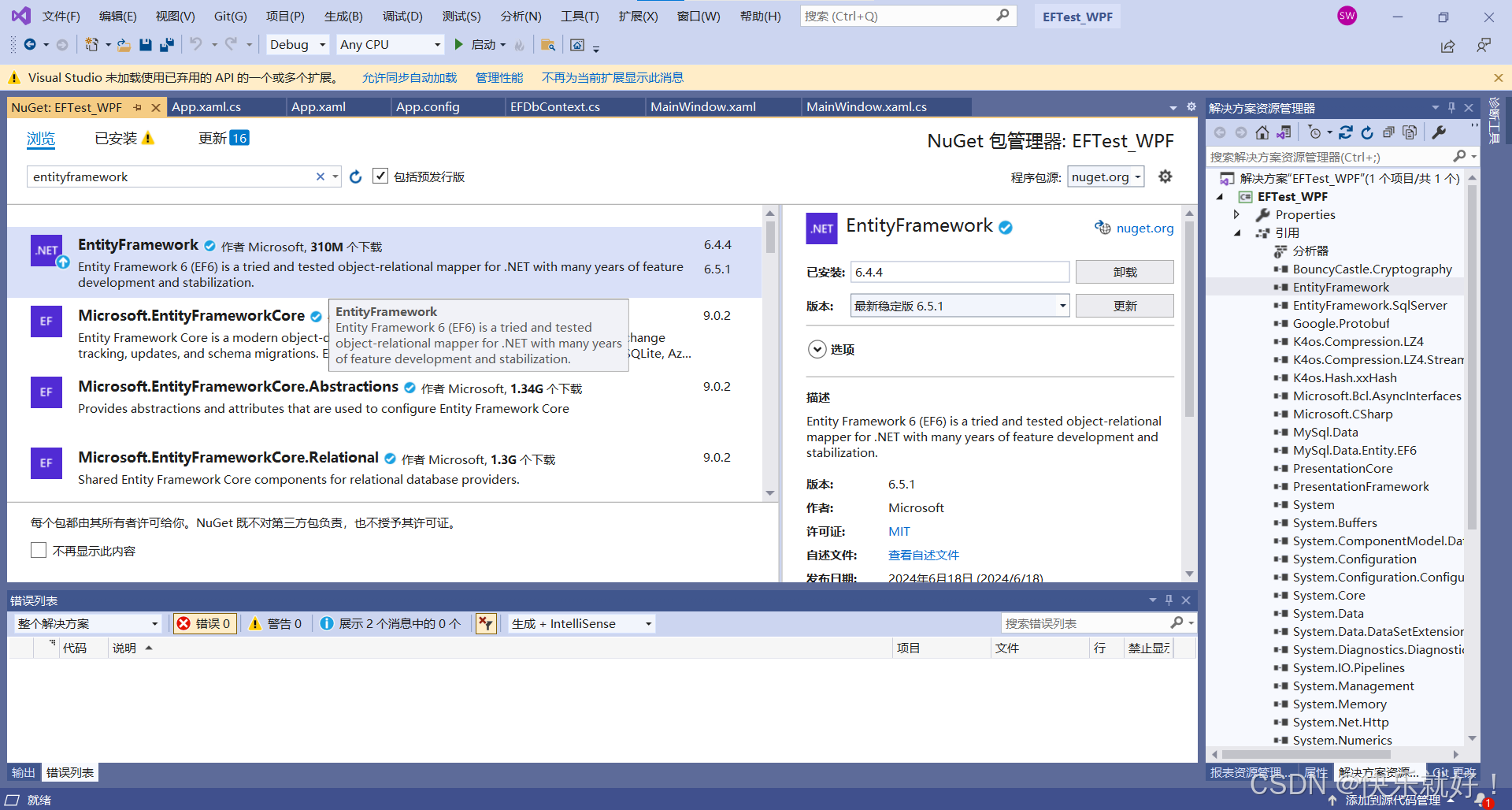1512x810 pixels.
Task: Open the version 6.5.1 dropdown
Action: coord(960,306)
